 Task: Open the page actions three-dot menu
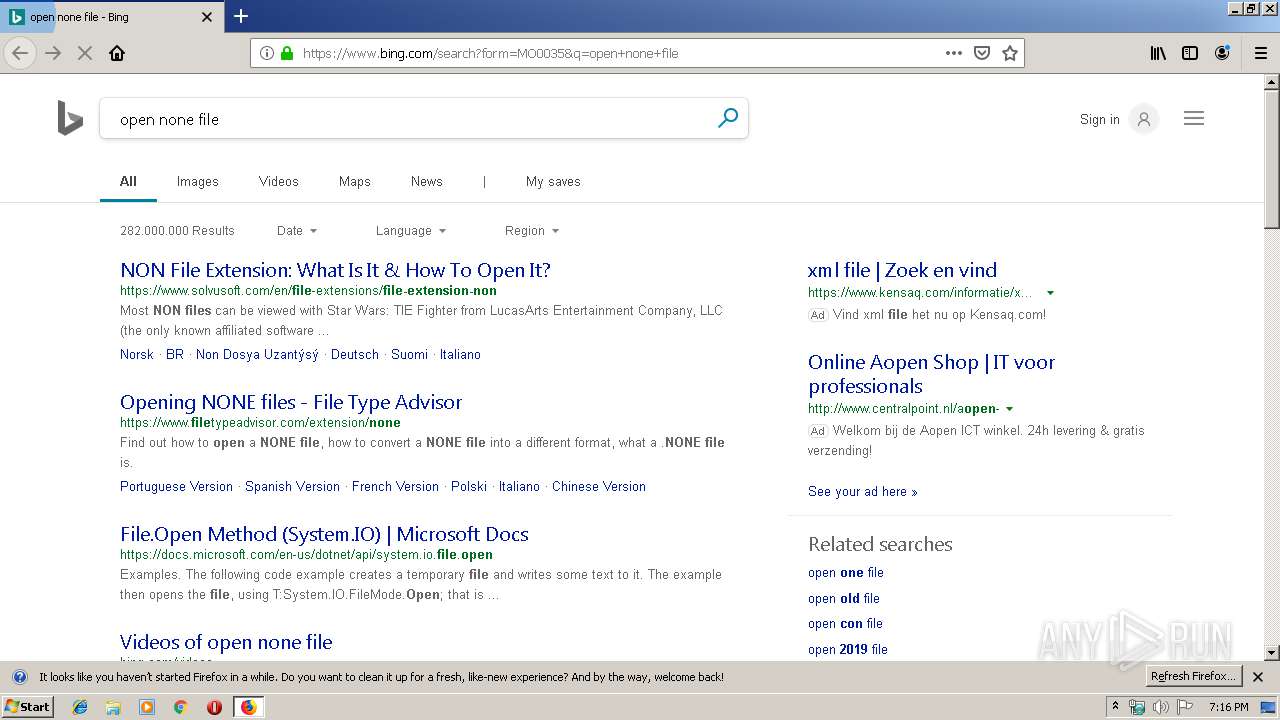tap(954, 53)
